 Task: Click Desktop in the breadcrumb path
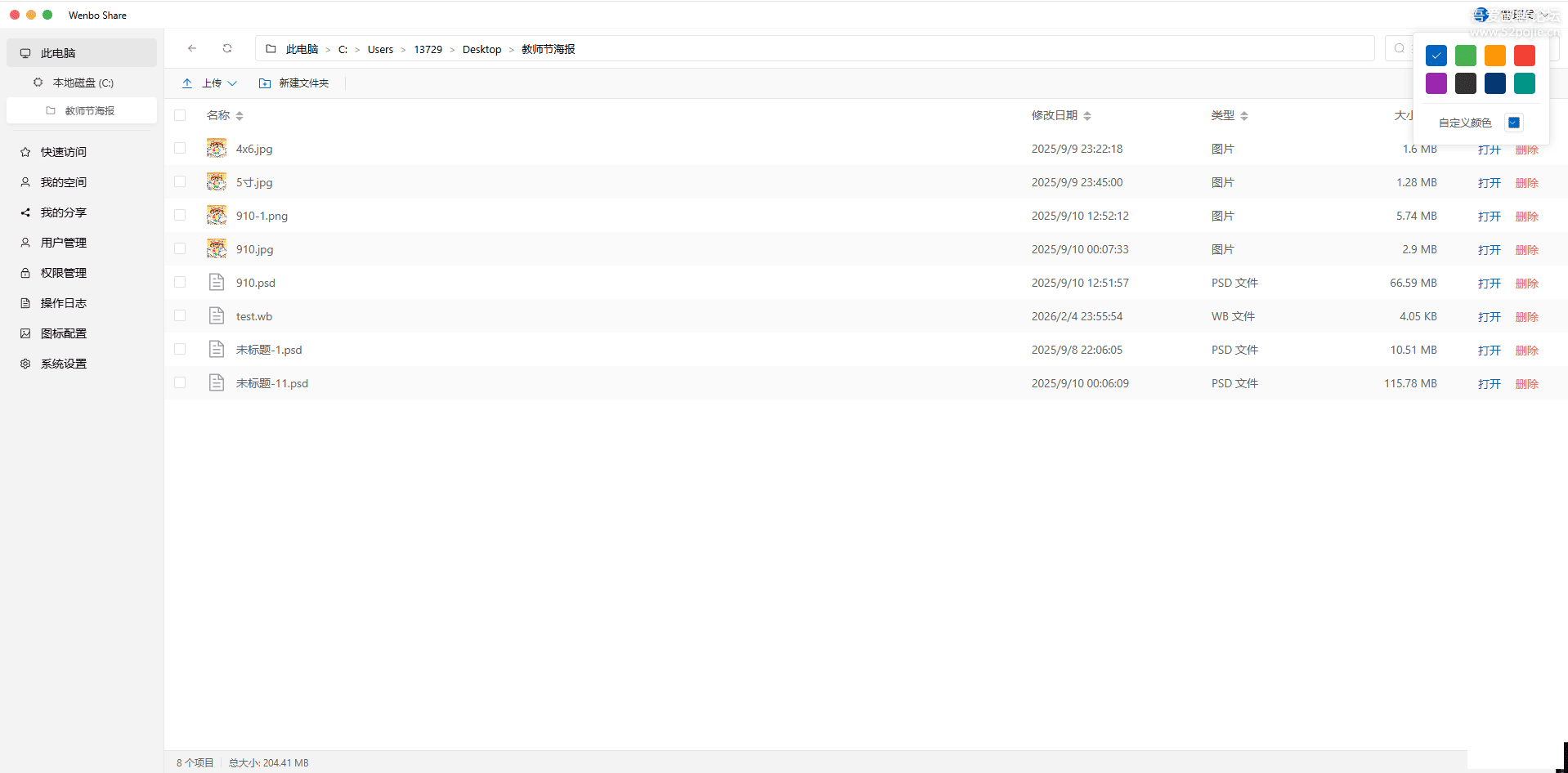482,50
